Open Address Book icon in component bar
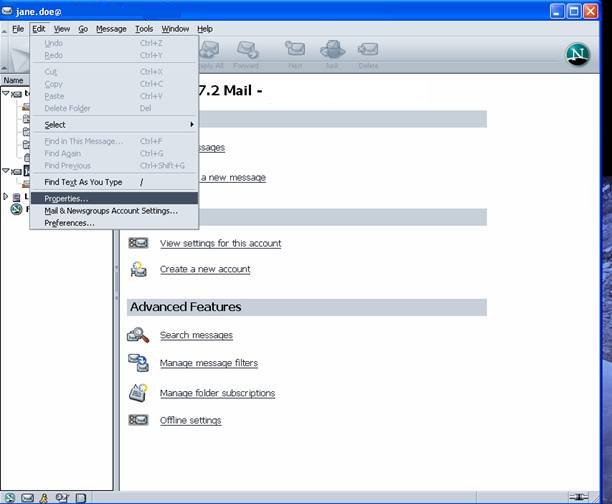The image size is (612, 504). pos(62,497)
